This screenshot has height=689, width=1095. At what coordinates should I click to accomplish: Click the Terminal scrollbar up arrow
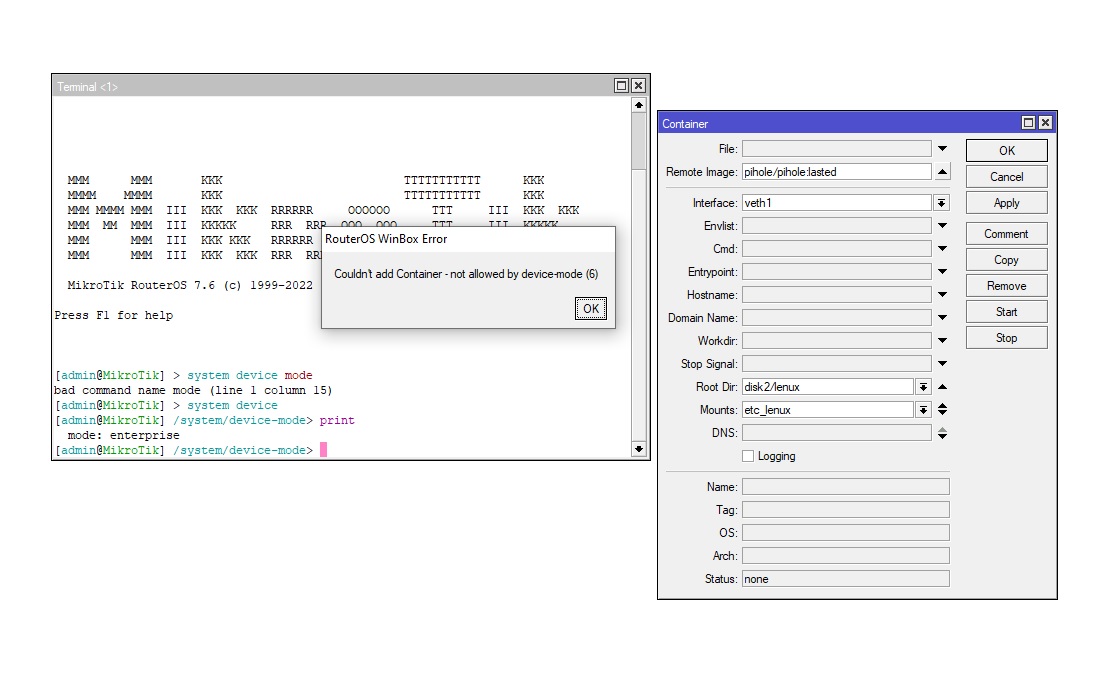point(638,105)
